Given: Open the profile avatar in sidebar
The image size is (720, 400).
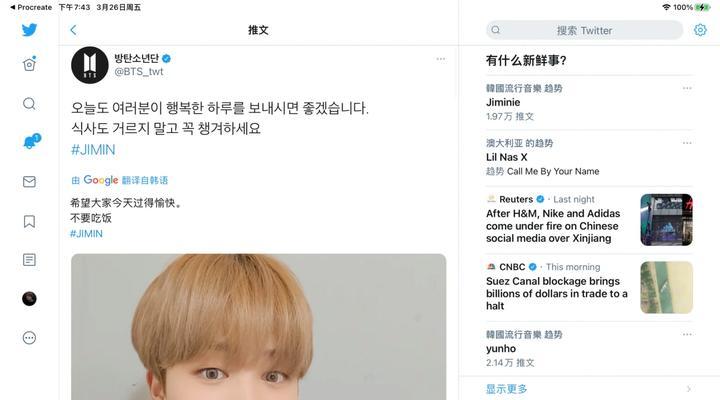Looking at the screenshot, I should [29, 299].
